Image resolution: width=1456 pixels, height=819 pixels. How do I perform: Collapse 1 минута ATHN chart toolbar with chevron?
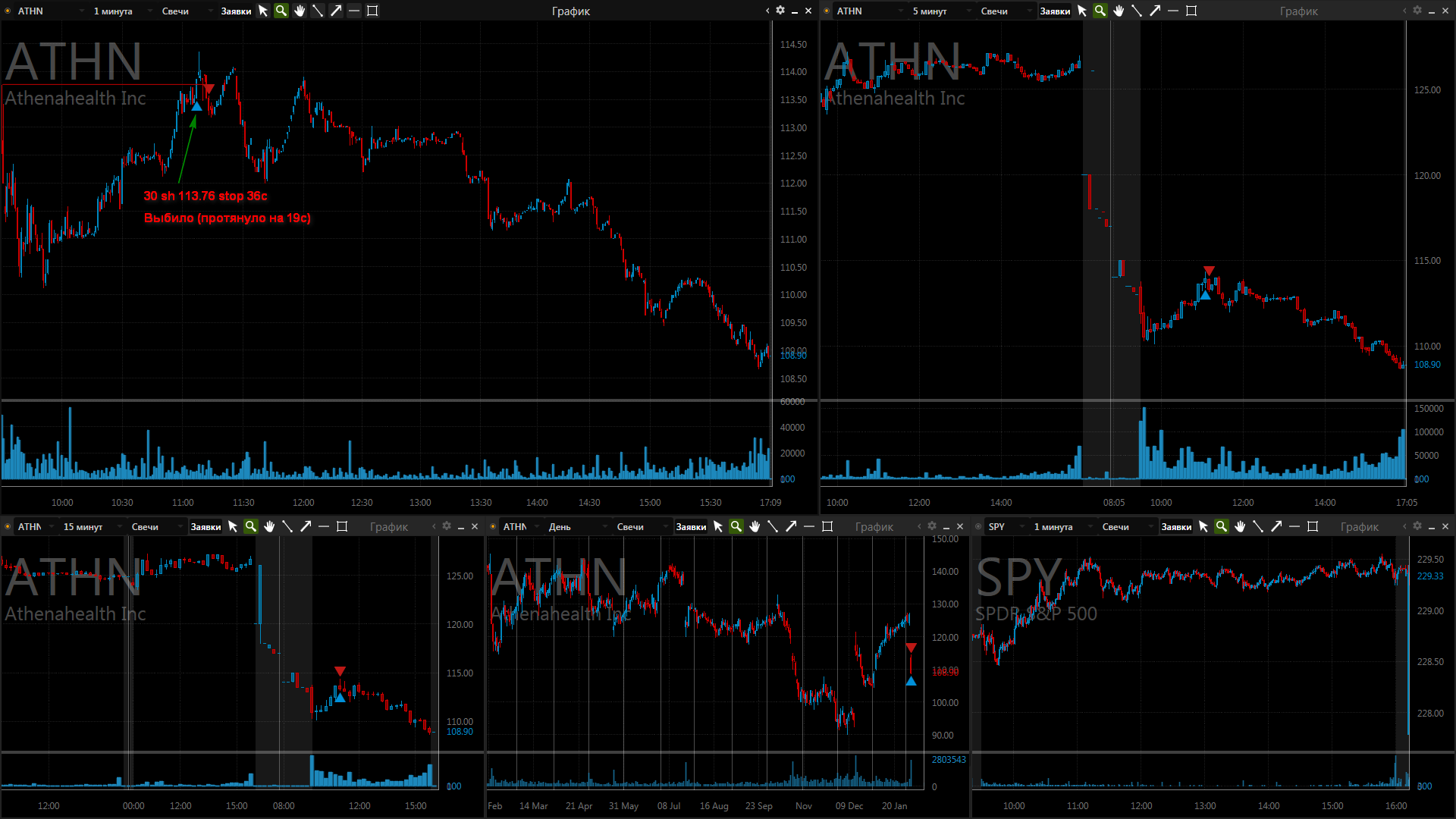[767, 11]
